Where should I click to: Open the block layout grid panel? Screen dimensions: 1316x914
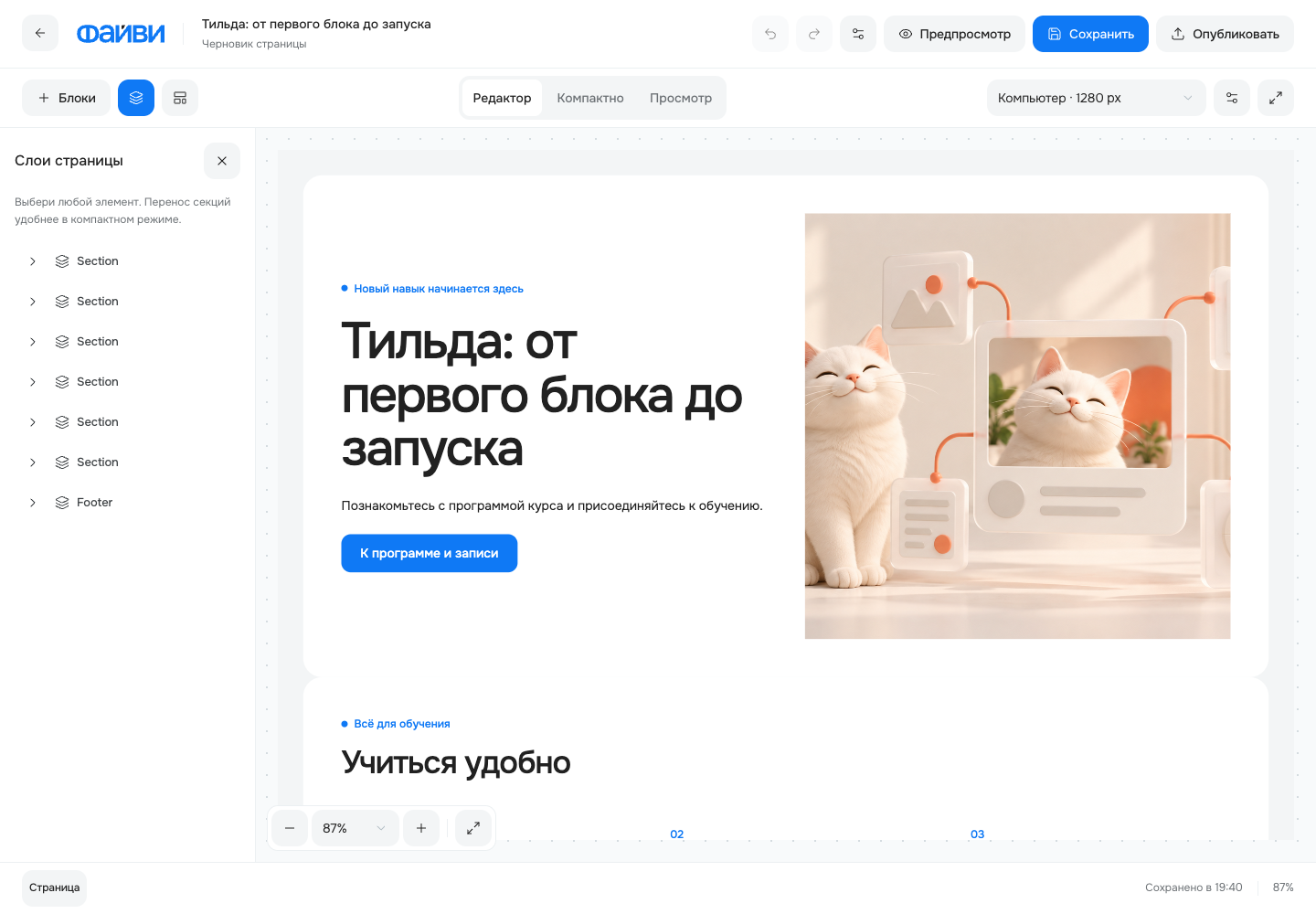pos(180,98)
